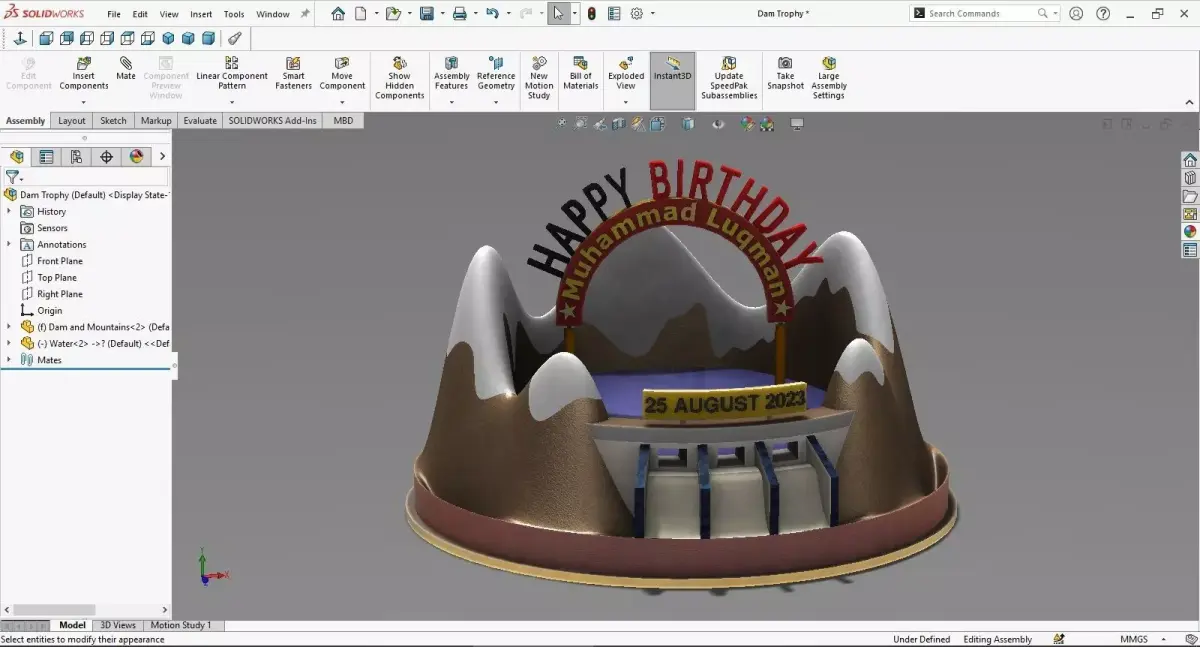Image resolution: width=1200 pixels, height=647 pixels.
Task: Open the Insert Components dropdown arrow
Action: [x=84, y=102]
